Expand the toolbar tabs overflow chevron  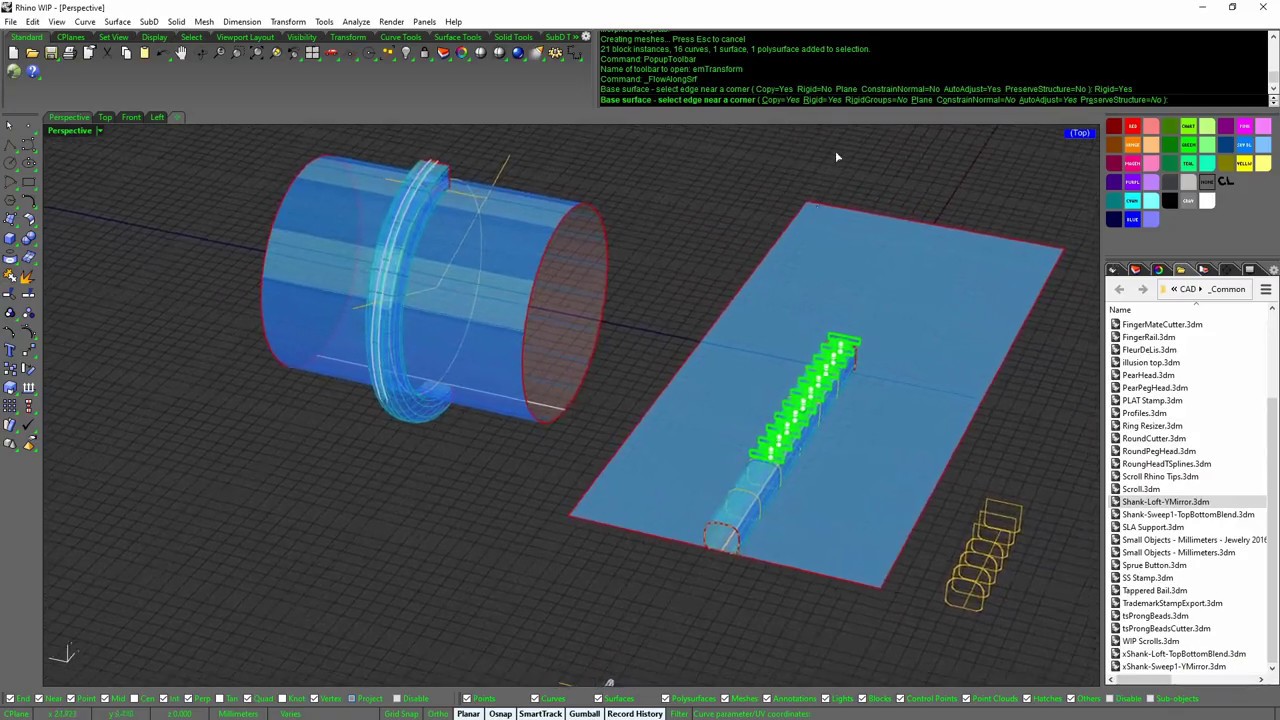576,37
